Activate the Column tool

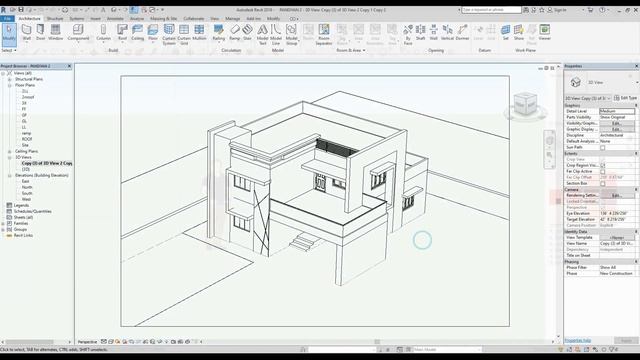point(103,32)
